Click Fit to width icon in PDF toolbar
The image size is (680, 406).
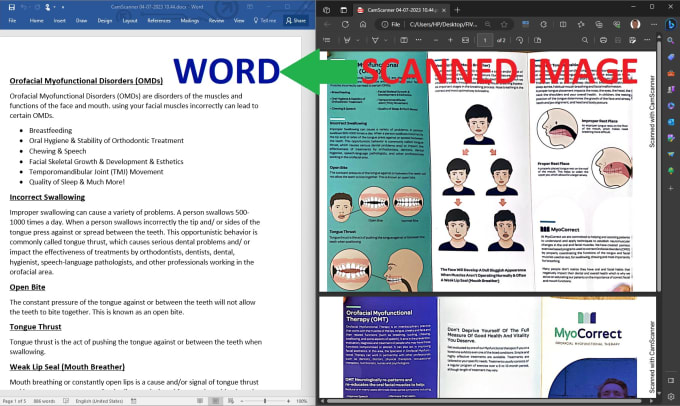pyautogui.click(x=465, y=40)
